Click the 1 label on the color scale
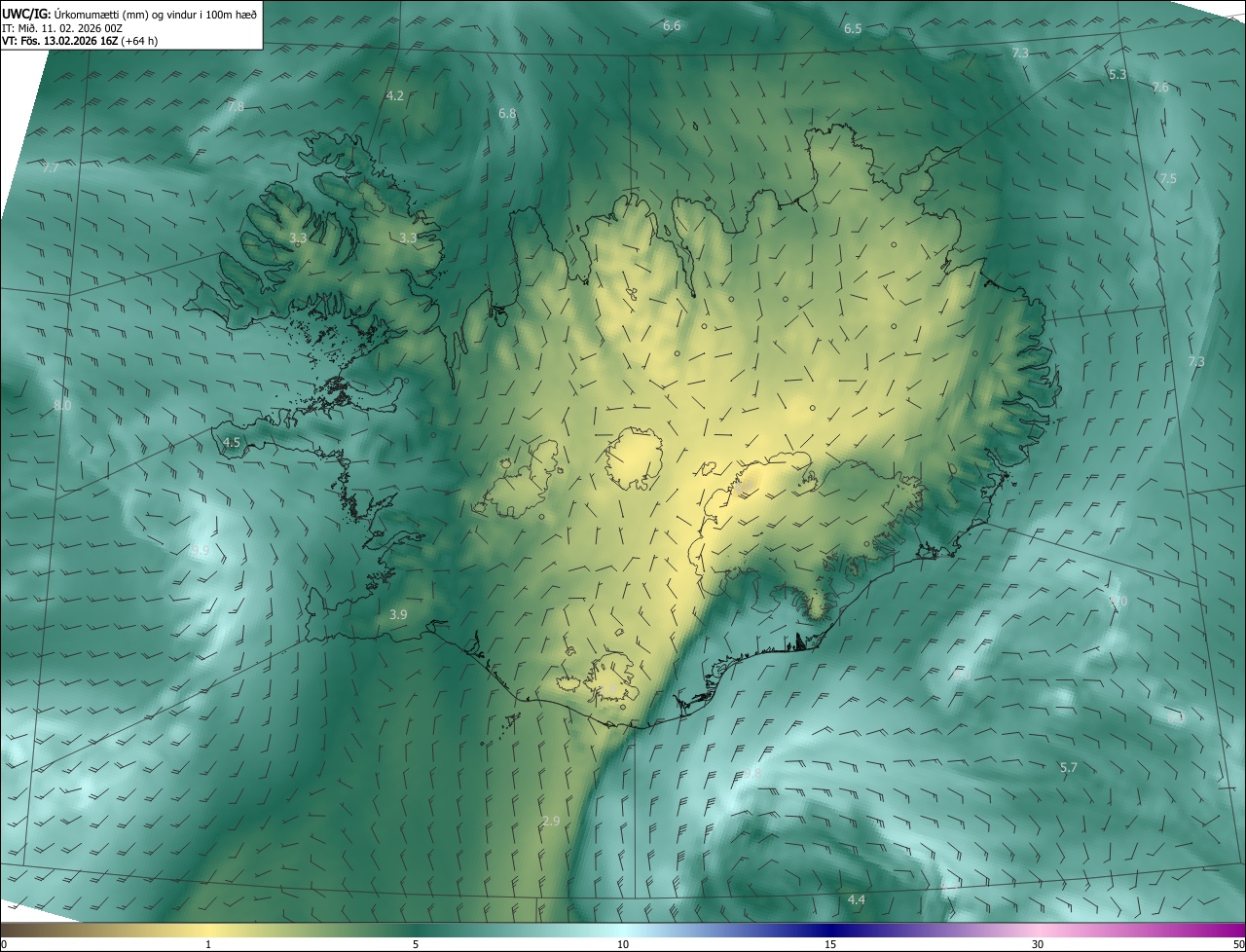 (x=208, y=944)
